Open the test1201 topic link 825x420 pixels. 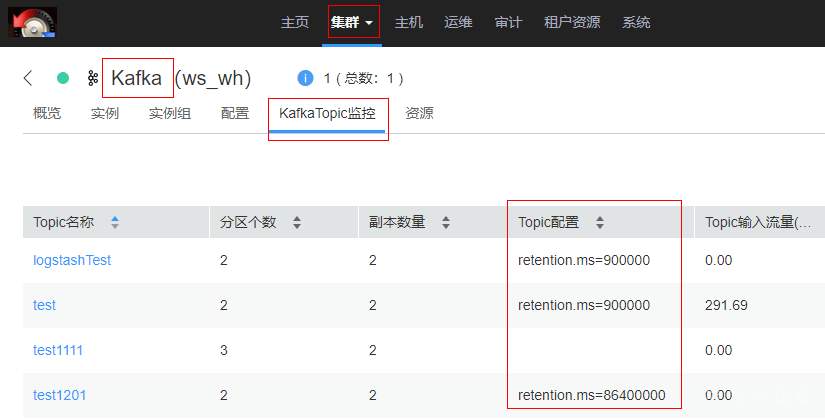(59, 395)
